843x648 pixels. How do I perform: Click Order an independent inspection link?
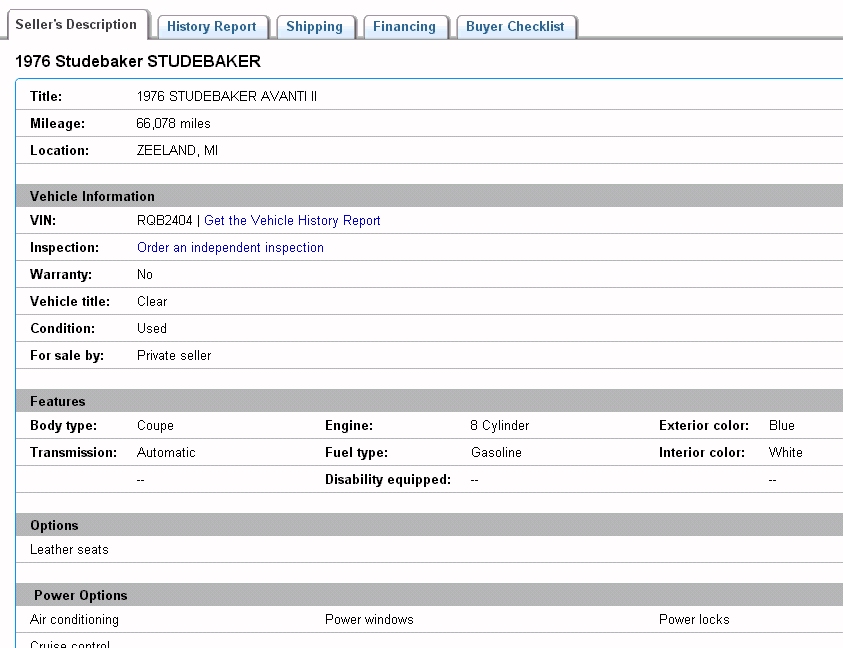coord(230,247)
